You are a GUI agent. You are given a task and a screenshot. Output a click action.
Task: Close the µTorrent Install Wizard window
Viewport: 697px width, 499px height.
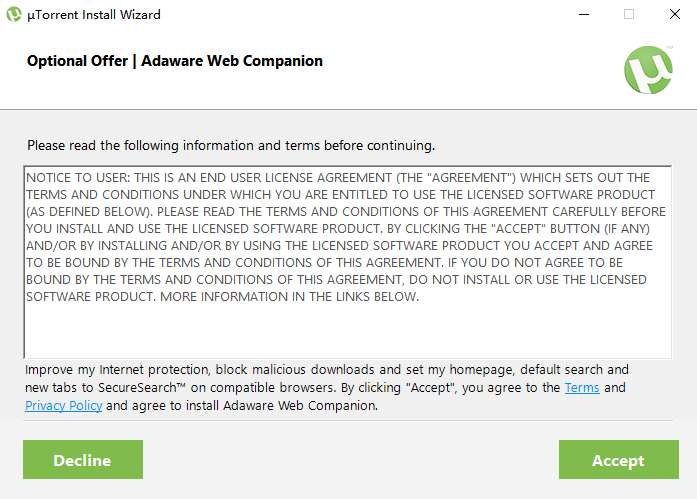coord(673,15)
